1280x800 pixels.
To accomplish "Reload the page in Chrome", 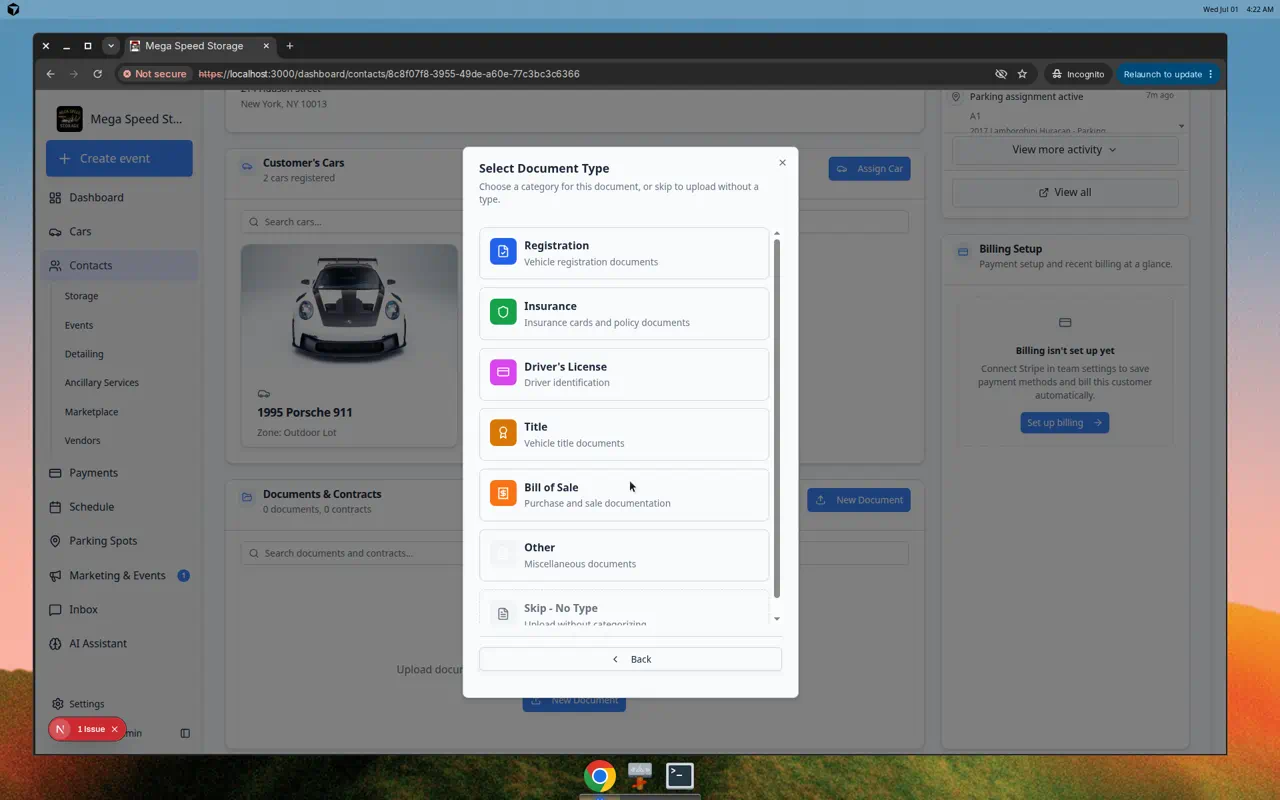I will (97, 74).
